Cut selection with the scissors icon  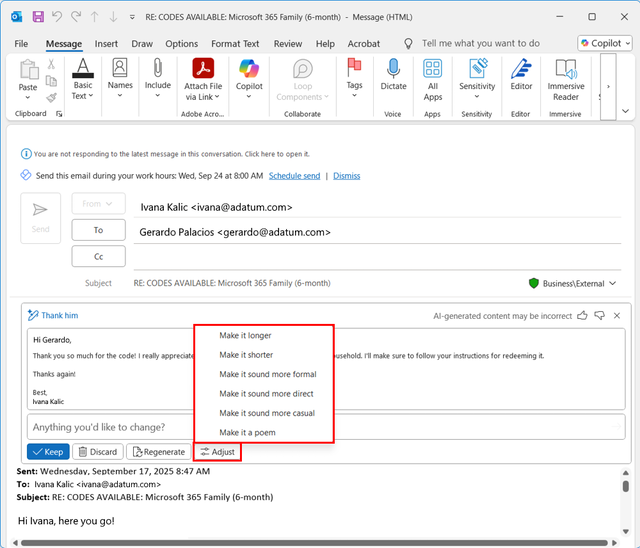click(51, 64)
